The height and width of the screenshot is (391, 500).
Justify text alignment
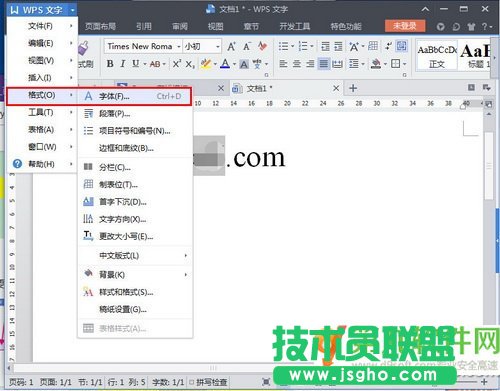coord(324,63)
